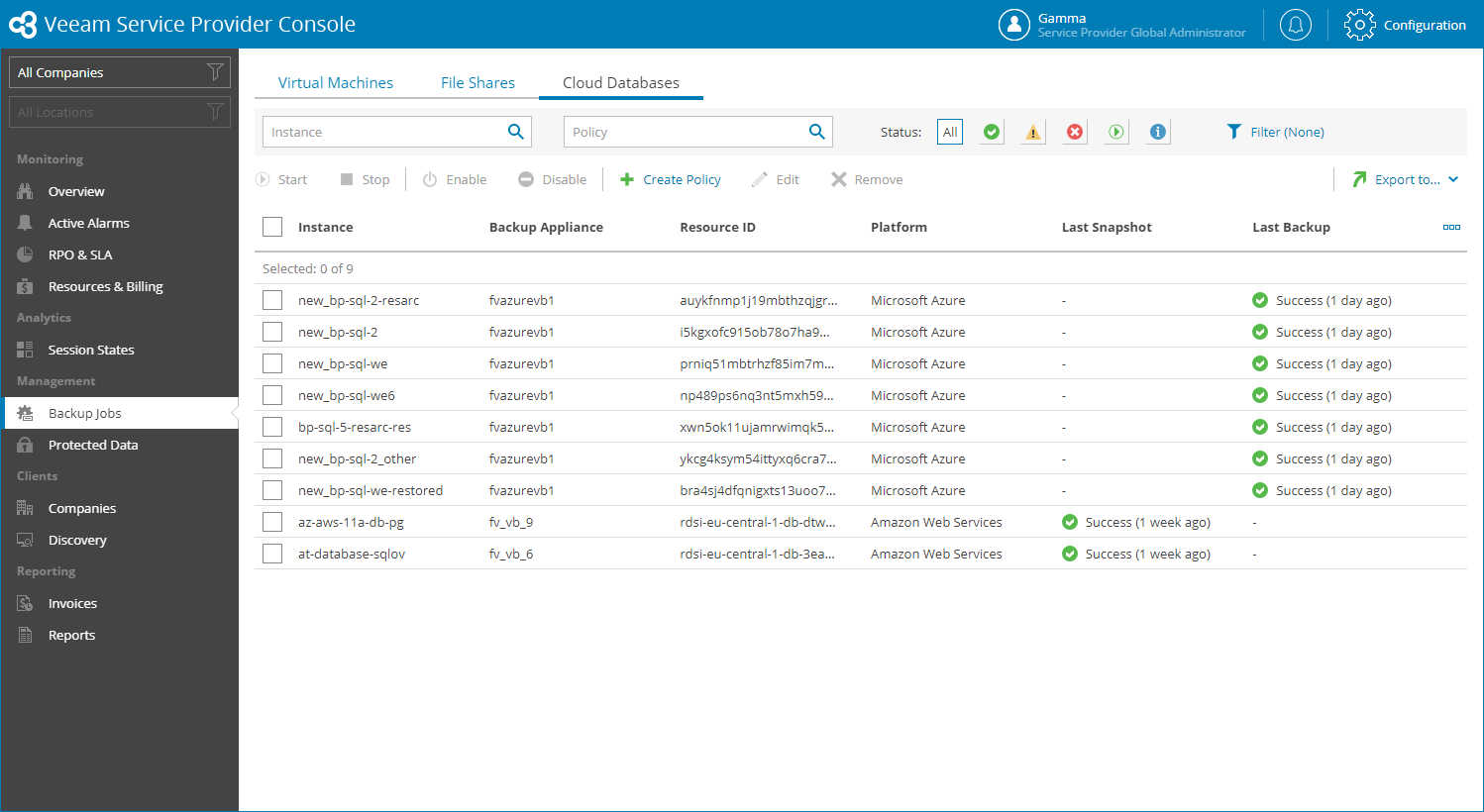Screen dimensions: 1484x812
Task: Go to Protected Data in sidebar
Action: (x=120, y=445)
